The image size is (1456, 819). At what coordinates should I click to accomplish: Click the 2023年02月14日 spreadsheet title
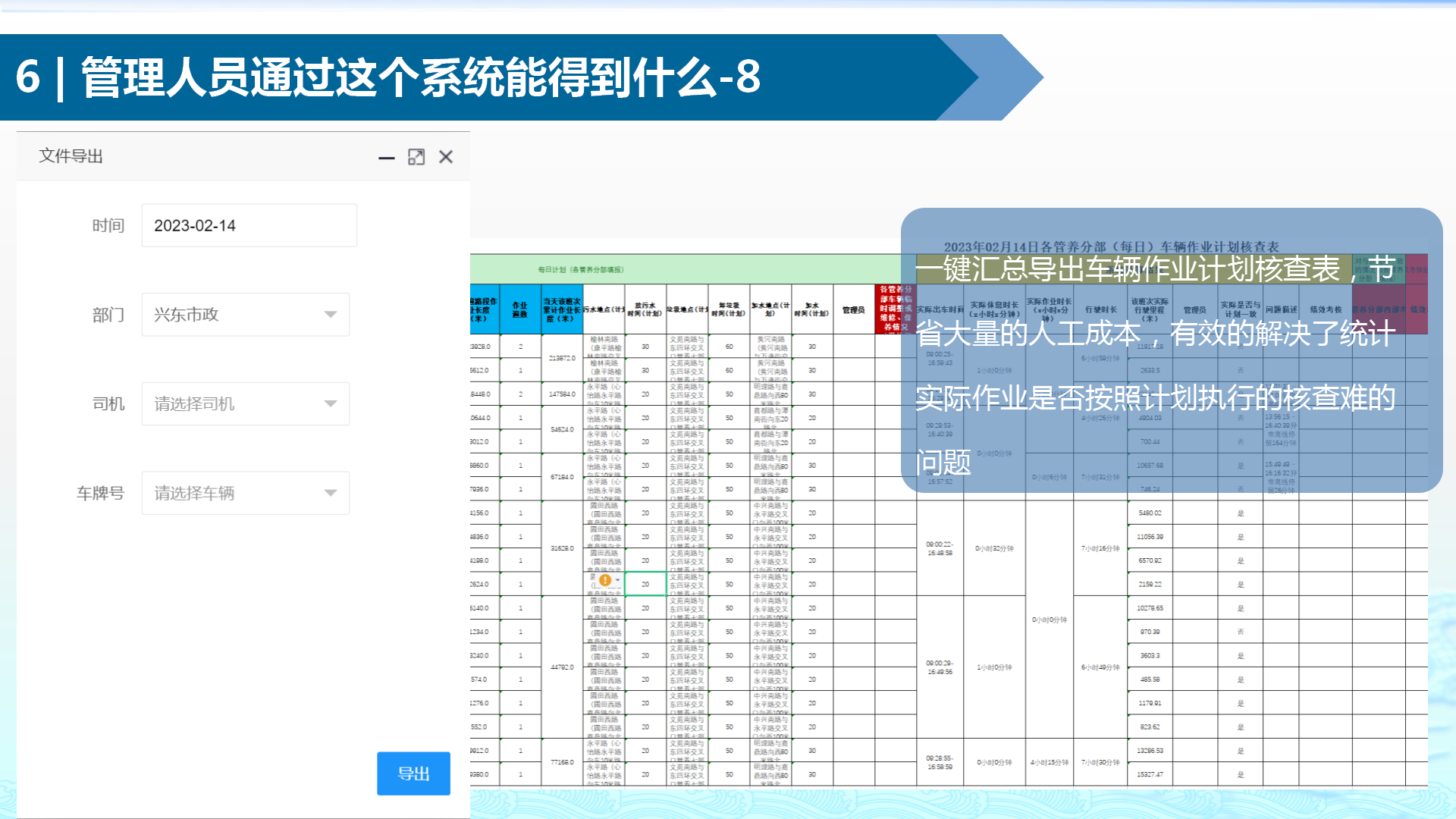(1112, 246)
